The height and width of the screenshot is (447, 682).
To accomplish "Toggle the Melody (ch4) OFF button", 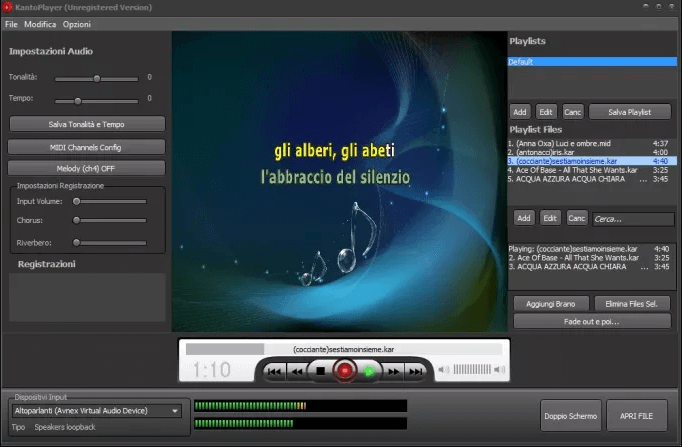I will click(86, 168).
